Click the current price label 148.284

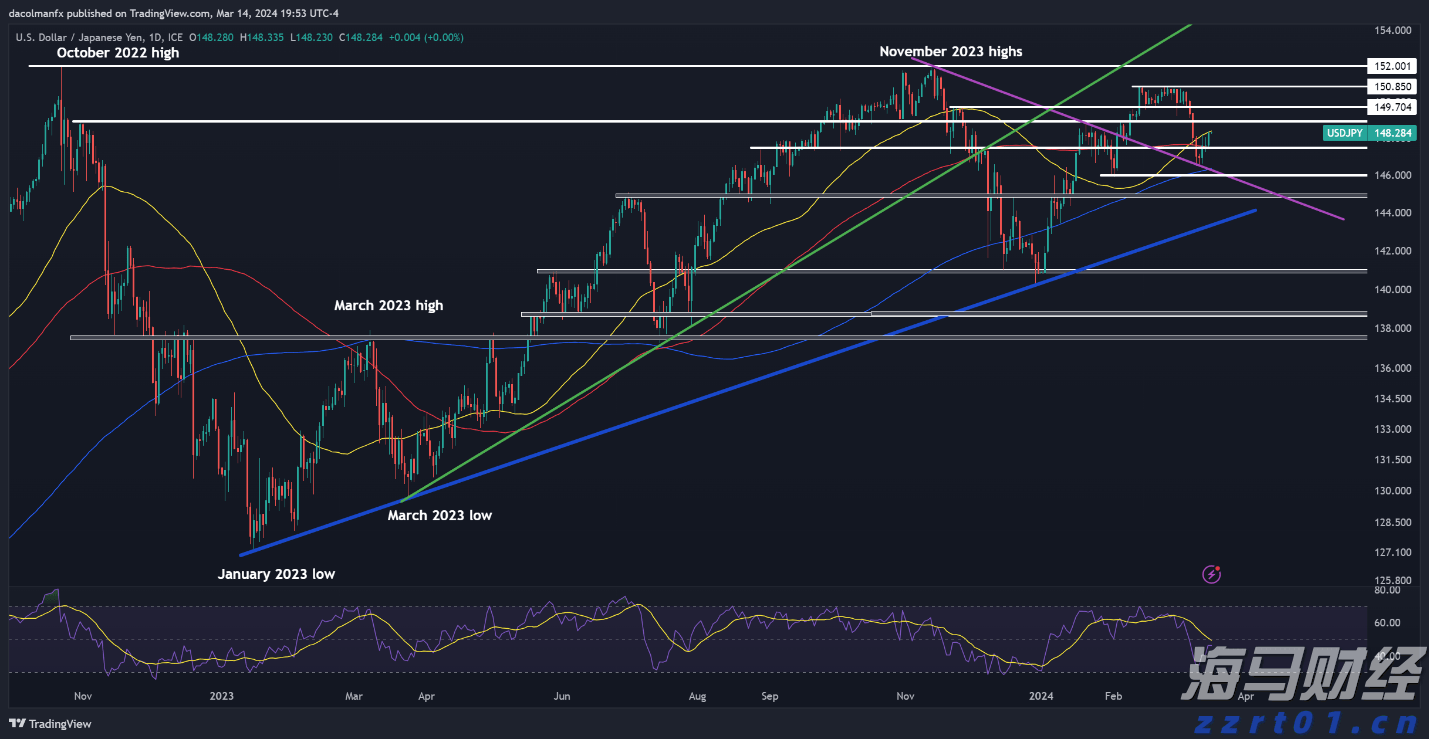[x=1392, y=133]
